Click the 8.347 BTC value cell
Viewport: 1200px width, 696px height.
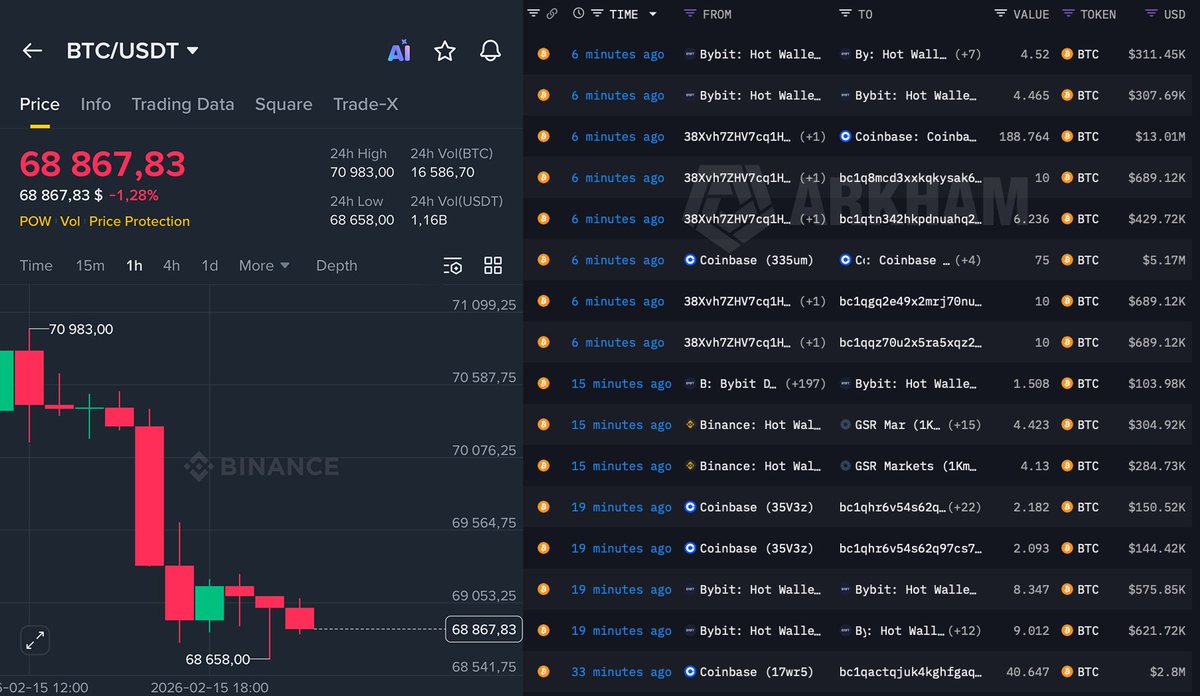[1030, 590]
